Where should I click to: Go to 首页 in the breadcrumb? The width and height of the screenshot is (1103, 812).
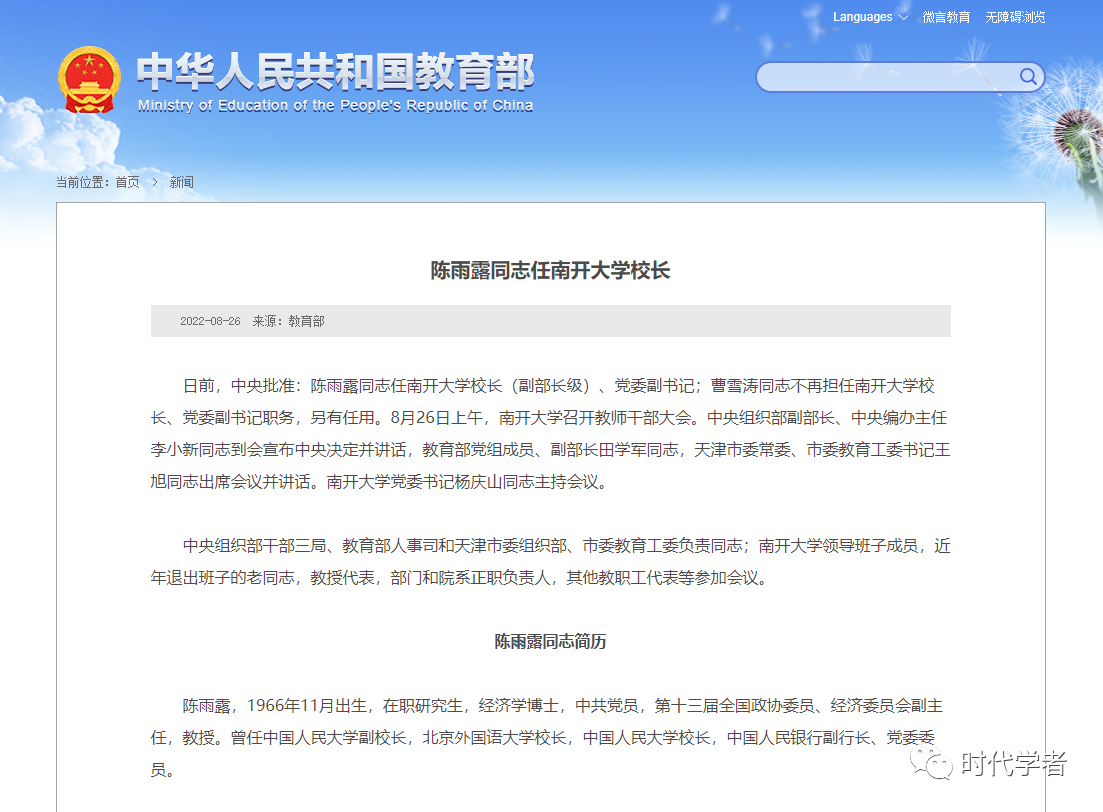127,182
